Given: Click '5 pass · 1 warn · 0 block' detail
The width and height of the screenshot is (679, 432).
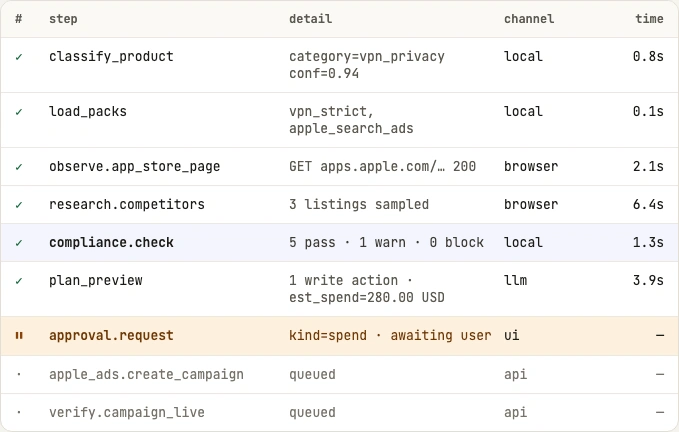Looking at the screenshot, I should tap(386, 242).
